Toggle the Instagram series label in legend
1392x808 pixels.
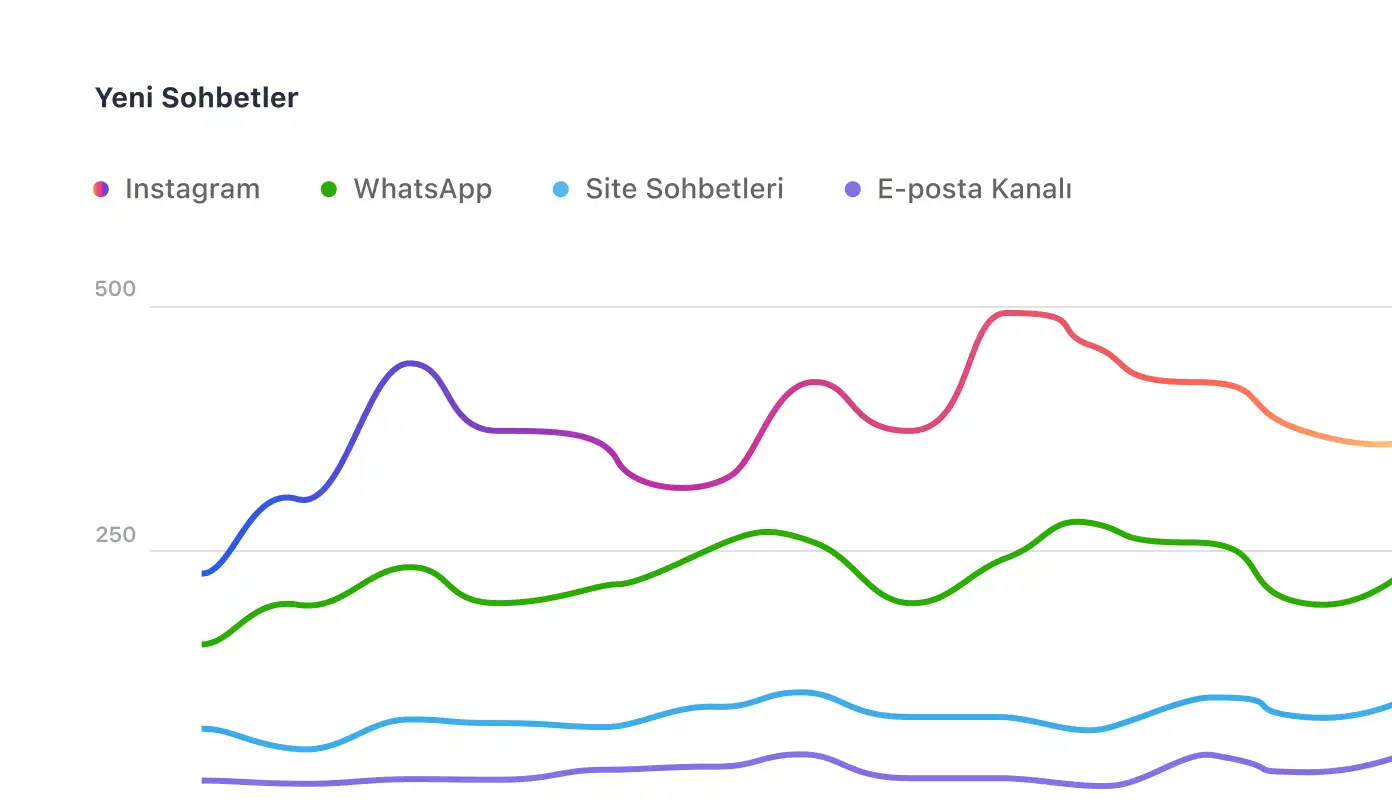click(192, 189)
